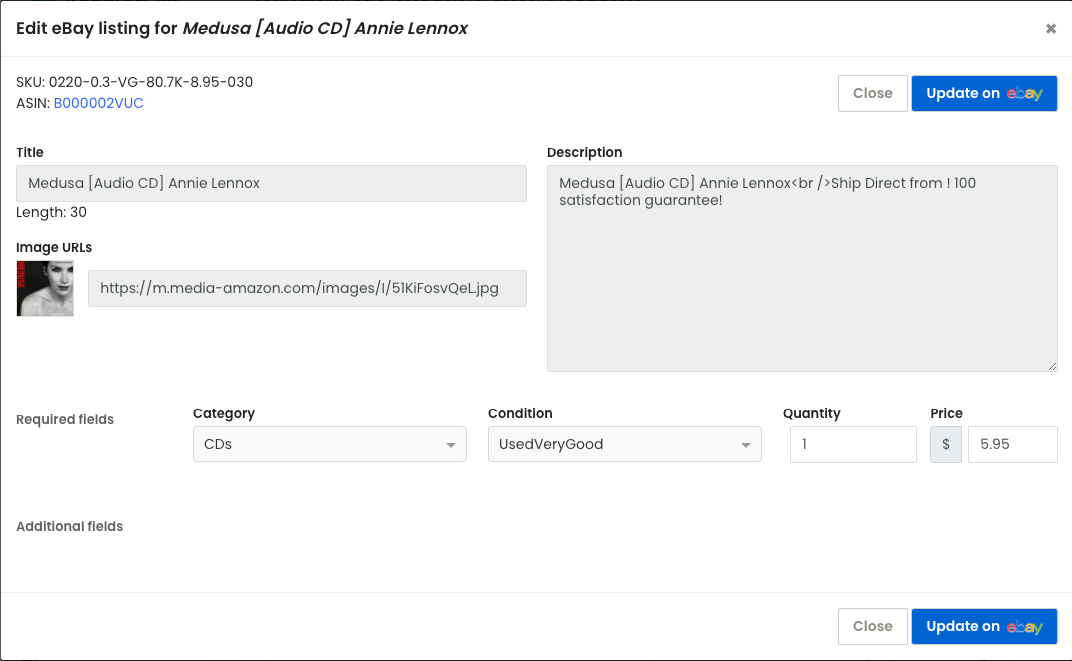Click the 'Image URLs' label
The image size is (1072, 661).
click(x=54, y=247)
